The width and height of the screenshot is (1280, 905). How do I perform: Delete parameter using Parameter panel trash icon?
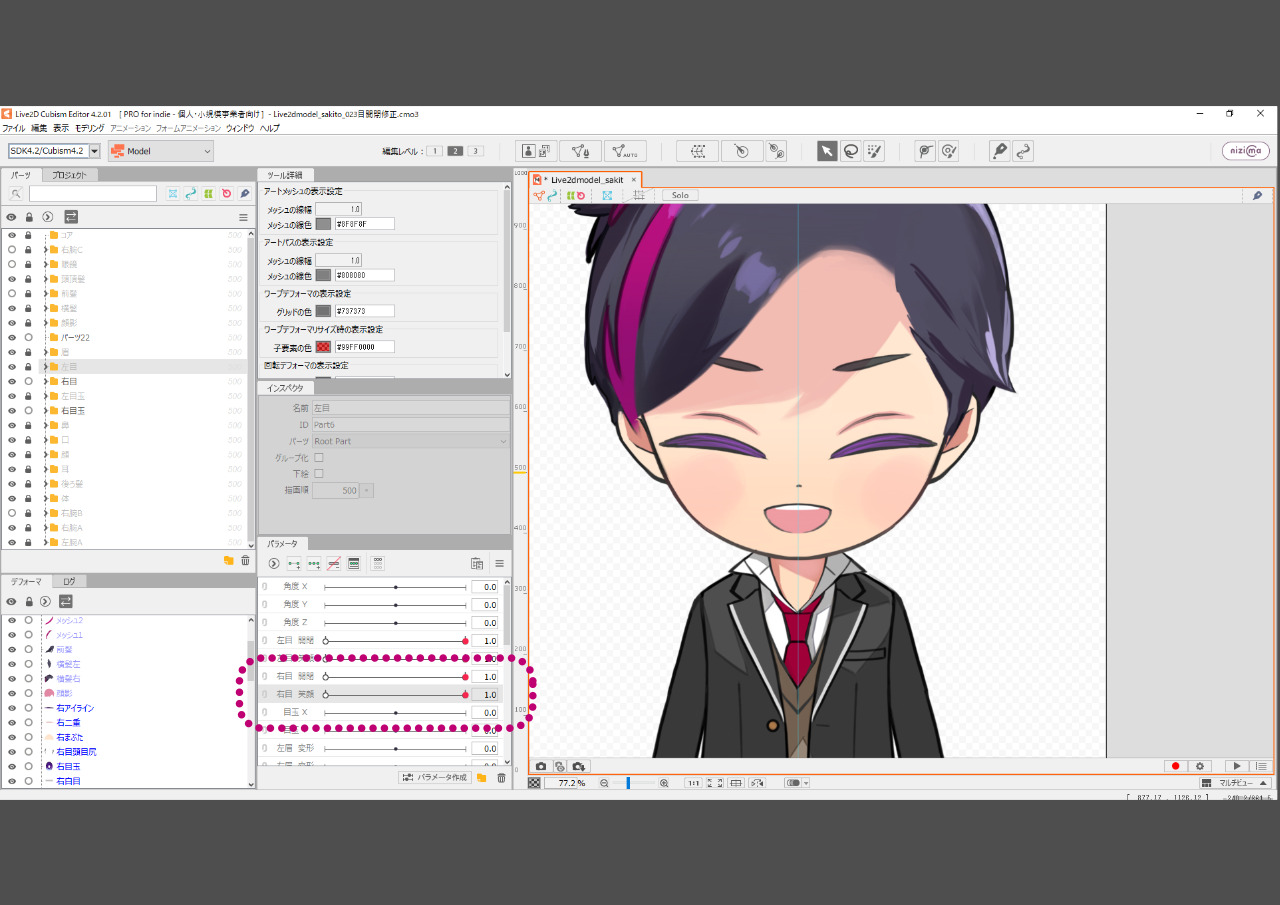click(501, 778)
